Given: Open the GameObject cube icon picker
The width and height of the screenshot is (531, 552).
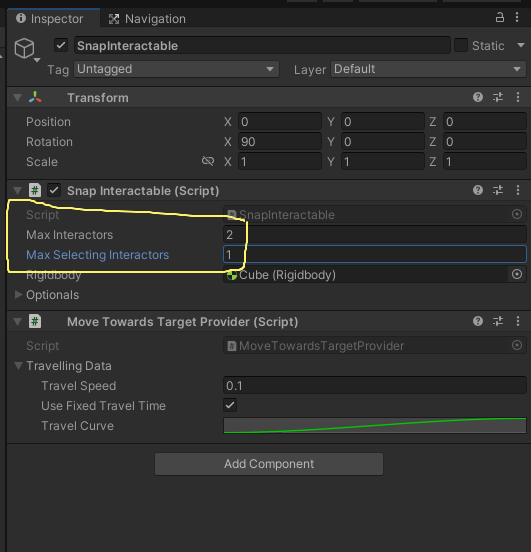Looking at the screenshot, I should click(26, 49).
